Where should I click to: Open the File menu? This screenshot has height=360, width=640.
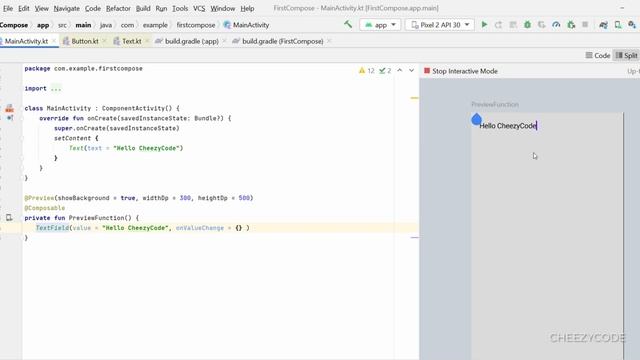pos(8,8)
